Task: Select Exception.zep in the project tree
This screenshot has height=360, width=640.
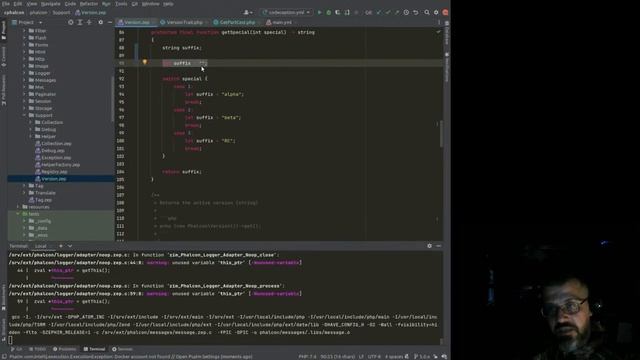Action: [x=56, y=158]
